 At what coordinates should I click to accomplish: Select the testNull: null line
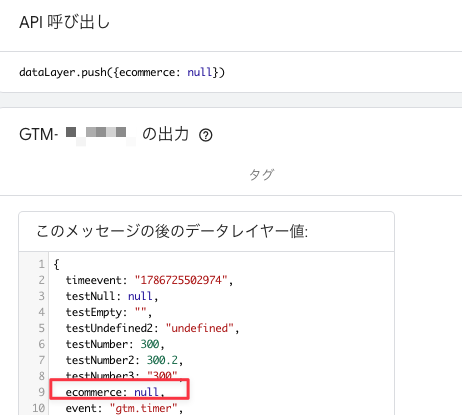(x=112, y=296)
